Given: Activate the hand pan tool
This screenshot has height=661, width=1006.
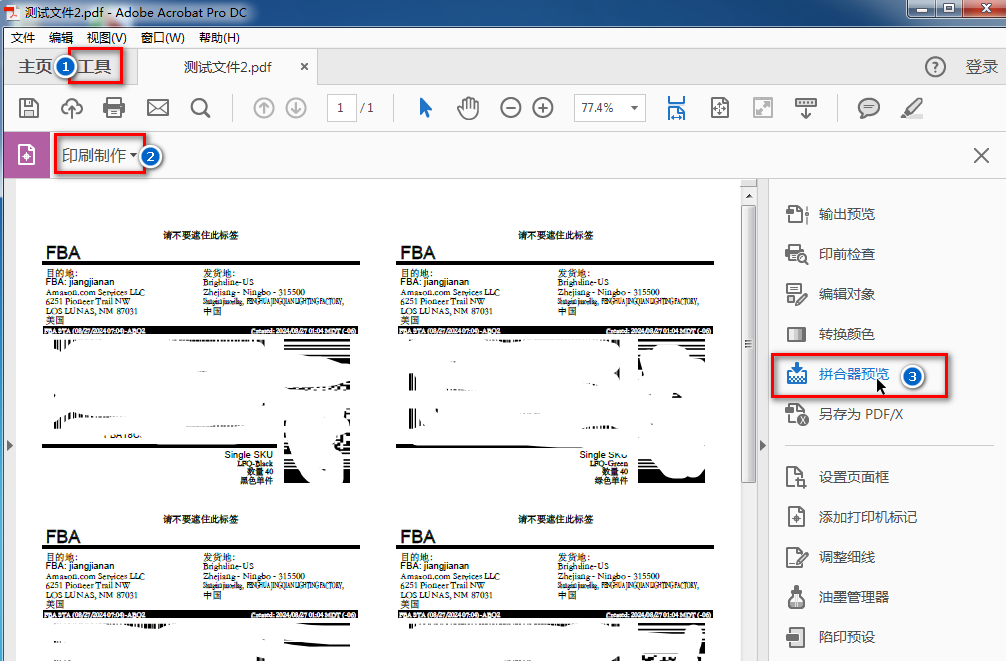Looking at the screenshot, I should coord(468,108).
